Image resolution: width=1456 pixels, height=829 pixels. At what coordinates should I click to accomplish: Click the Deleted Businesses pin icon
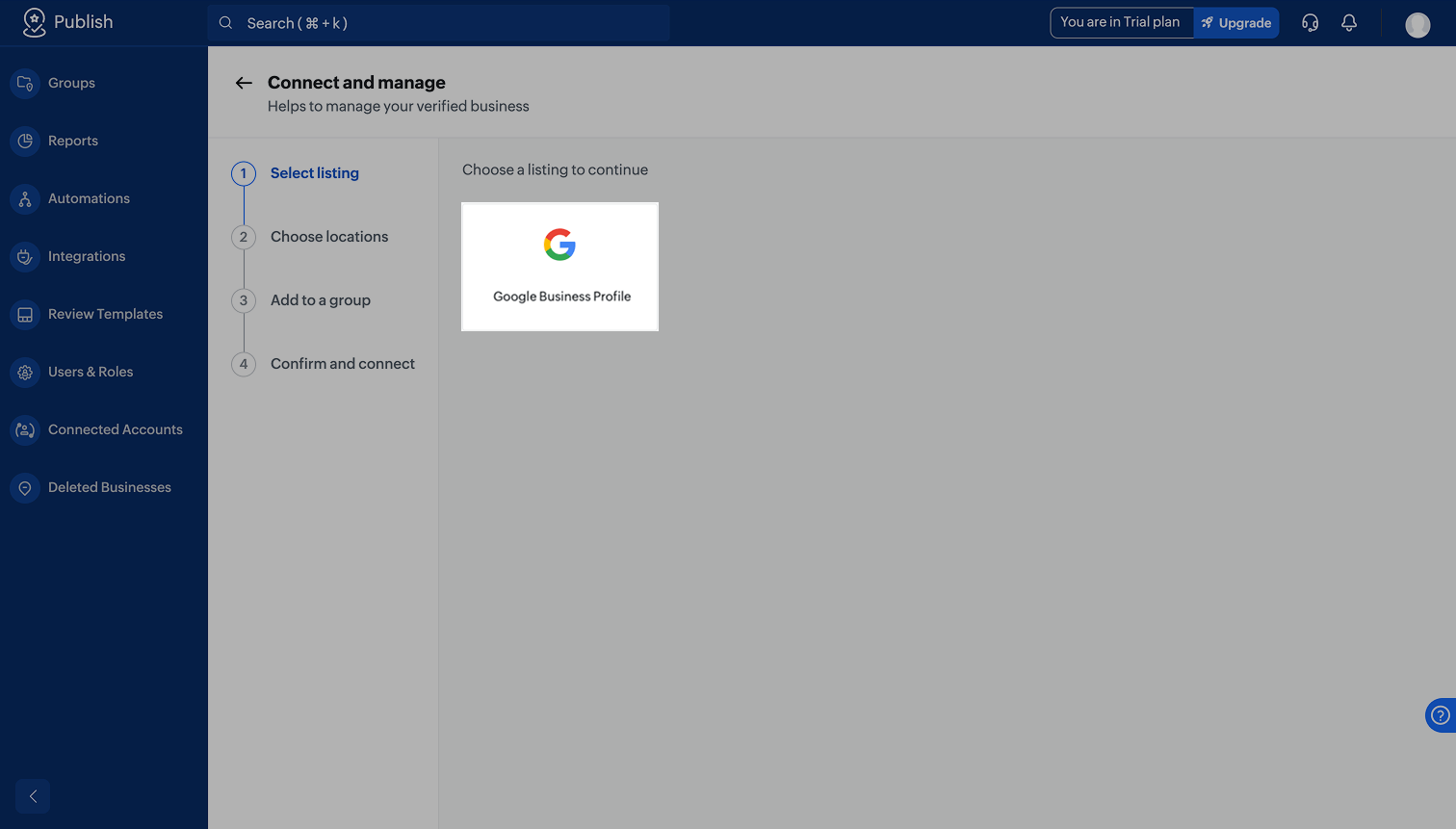click(x=25, y=487)
